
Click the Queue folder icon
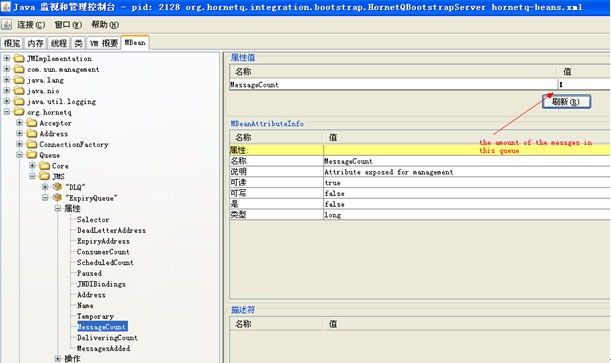32,155
